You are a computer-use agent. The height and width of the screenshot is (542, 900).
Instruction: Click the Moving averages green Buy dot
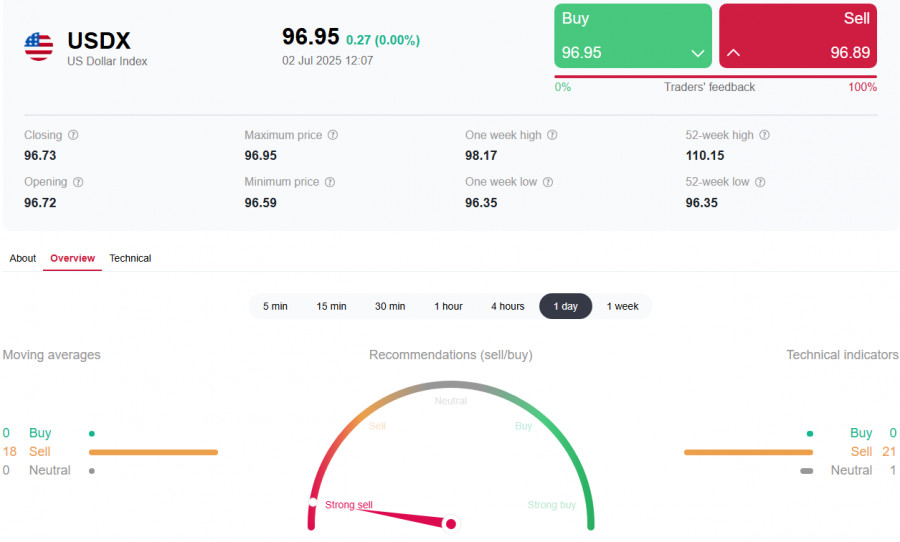(92, 433)
